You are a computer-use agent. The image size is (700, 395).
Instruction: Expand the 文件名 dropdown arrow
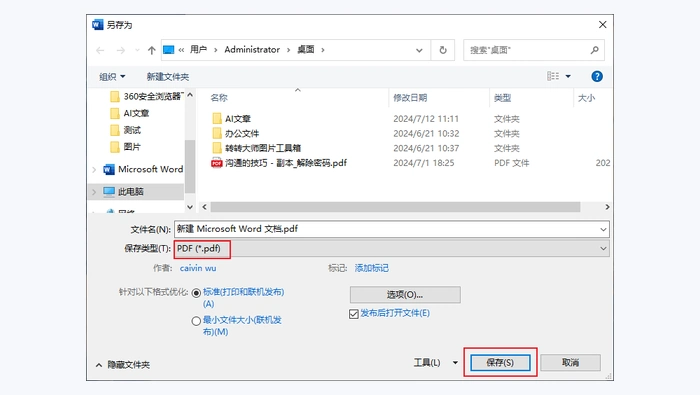[603, 229]
